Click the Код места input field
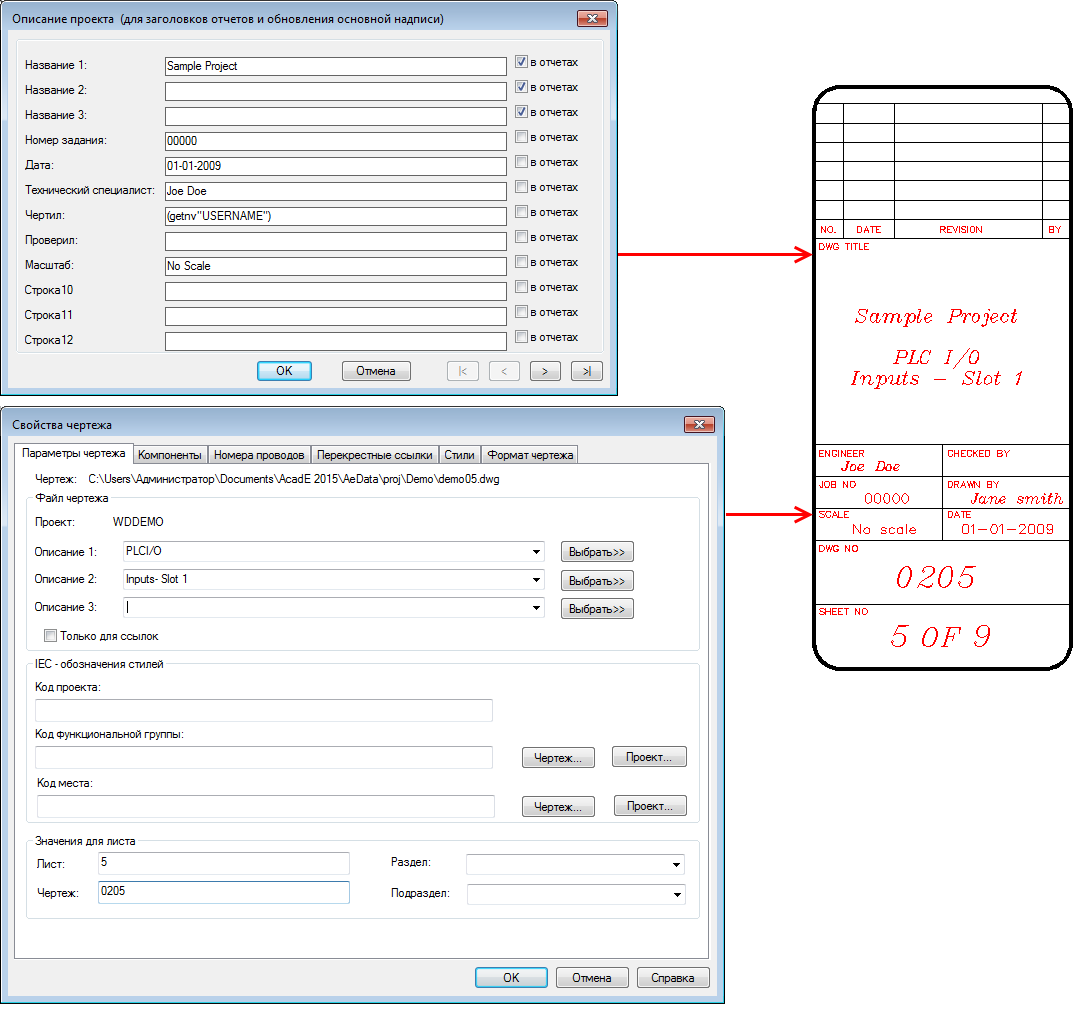This screenshot has width=1089, height=1023. (x=266, y=806)
